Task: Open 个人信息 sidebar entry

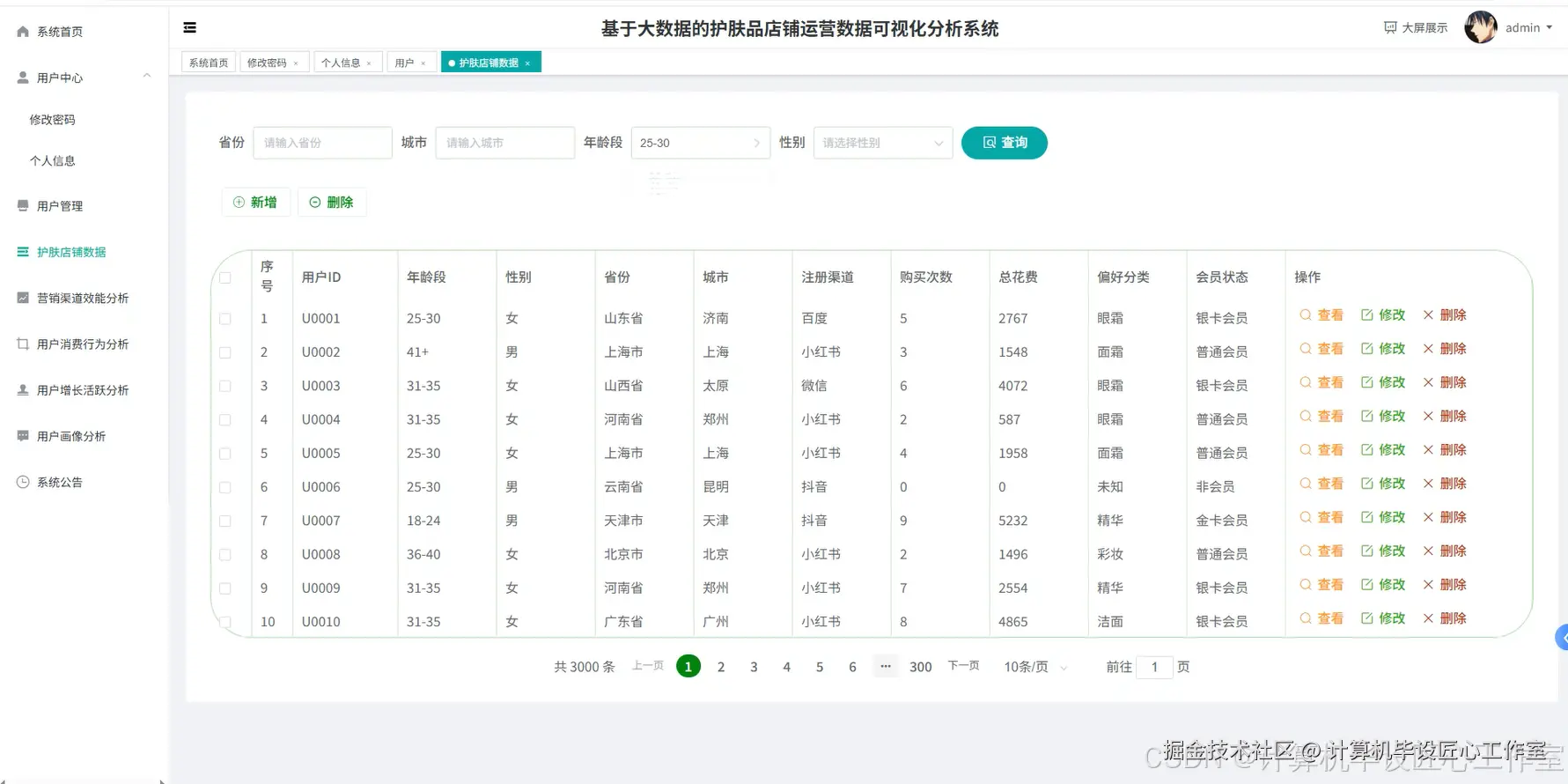Action: [x=53, y=161]
